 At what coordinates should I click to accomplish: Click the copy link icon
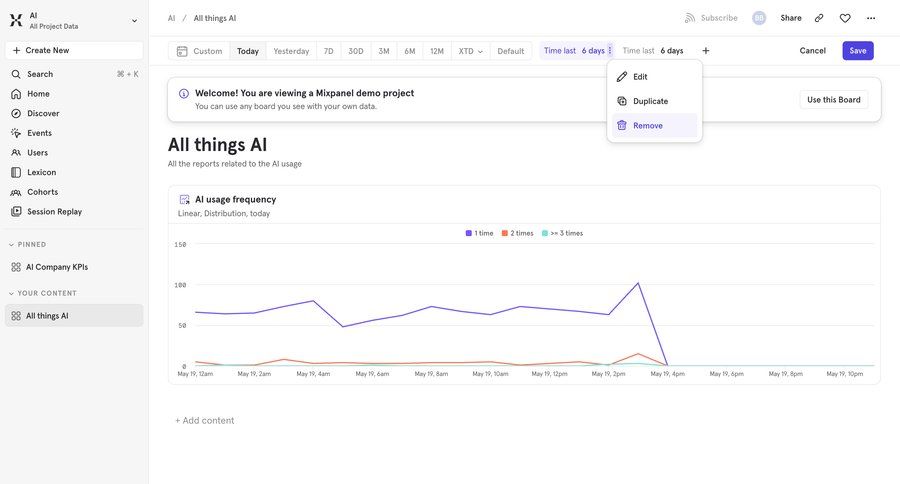click(x=819, y=18)
